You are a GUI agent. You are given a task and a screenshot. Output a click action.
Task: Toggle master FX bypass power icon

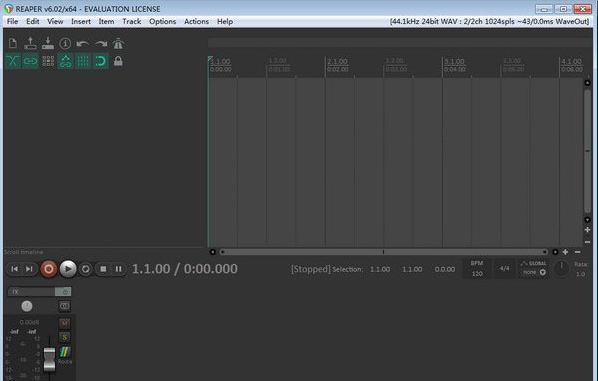pos(63,292)
